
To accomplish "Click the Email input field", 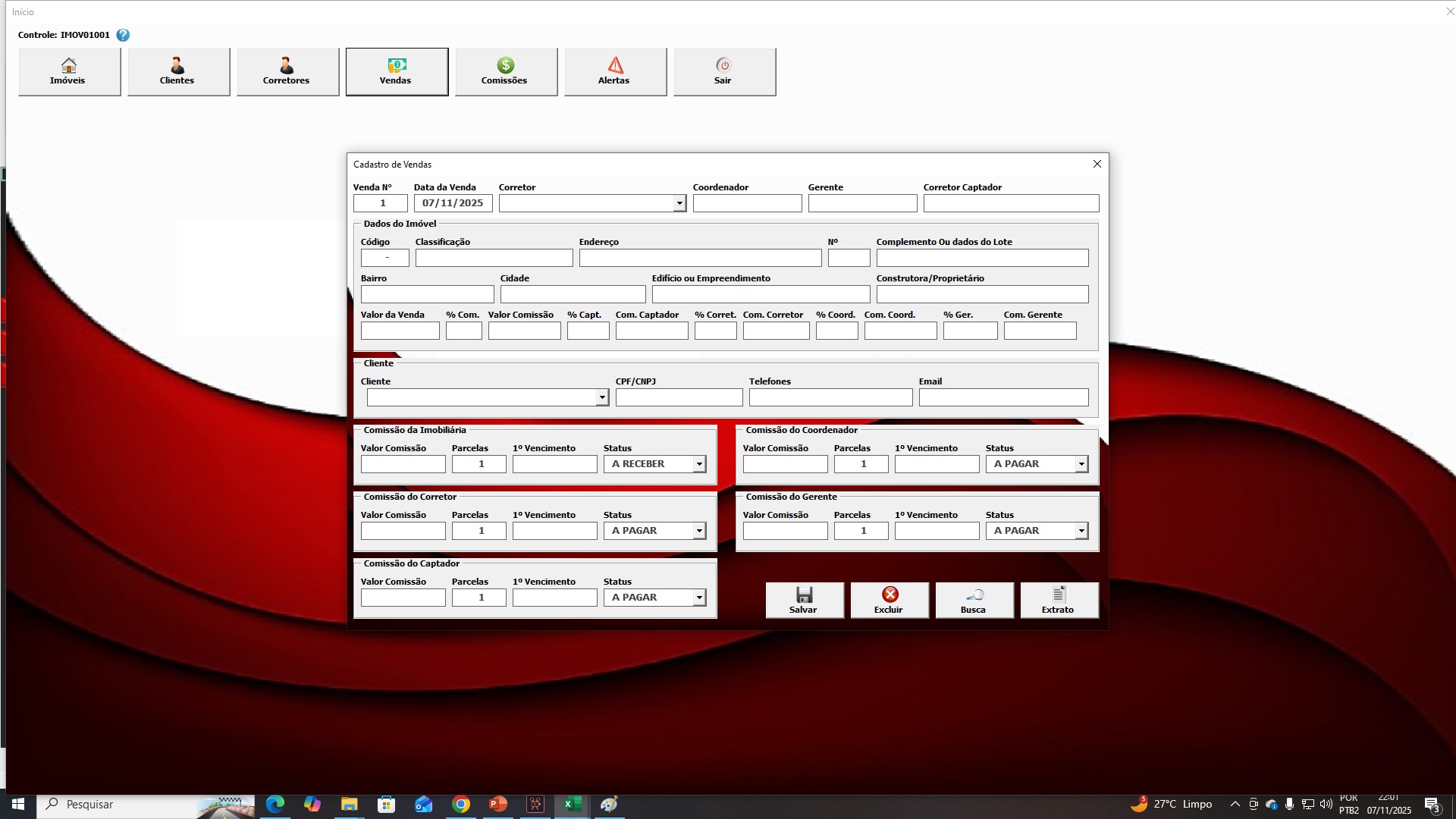I will point(1003,397).
